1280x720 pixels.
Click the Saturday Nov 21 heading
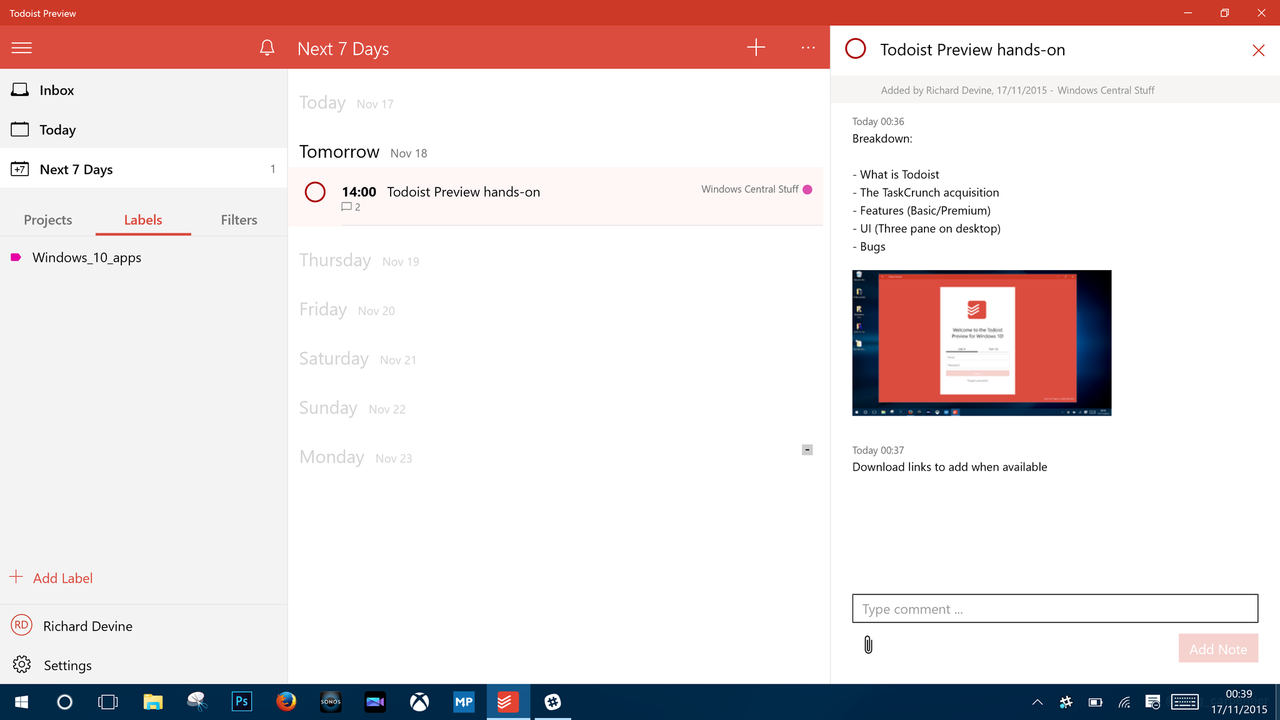(358, 359)
